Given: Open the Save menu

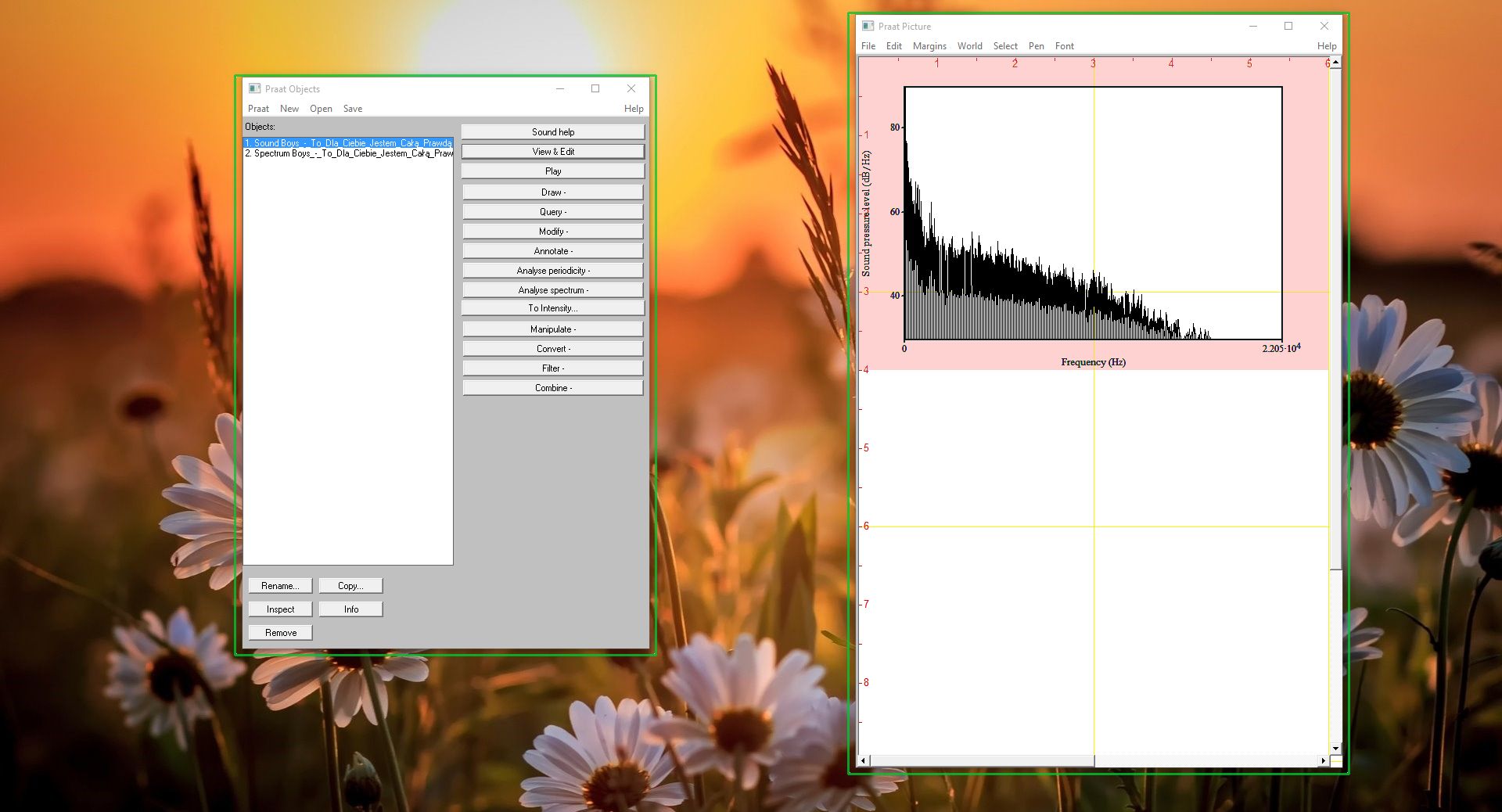Looking at the screenshot, I should [353, 109].
